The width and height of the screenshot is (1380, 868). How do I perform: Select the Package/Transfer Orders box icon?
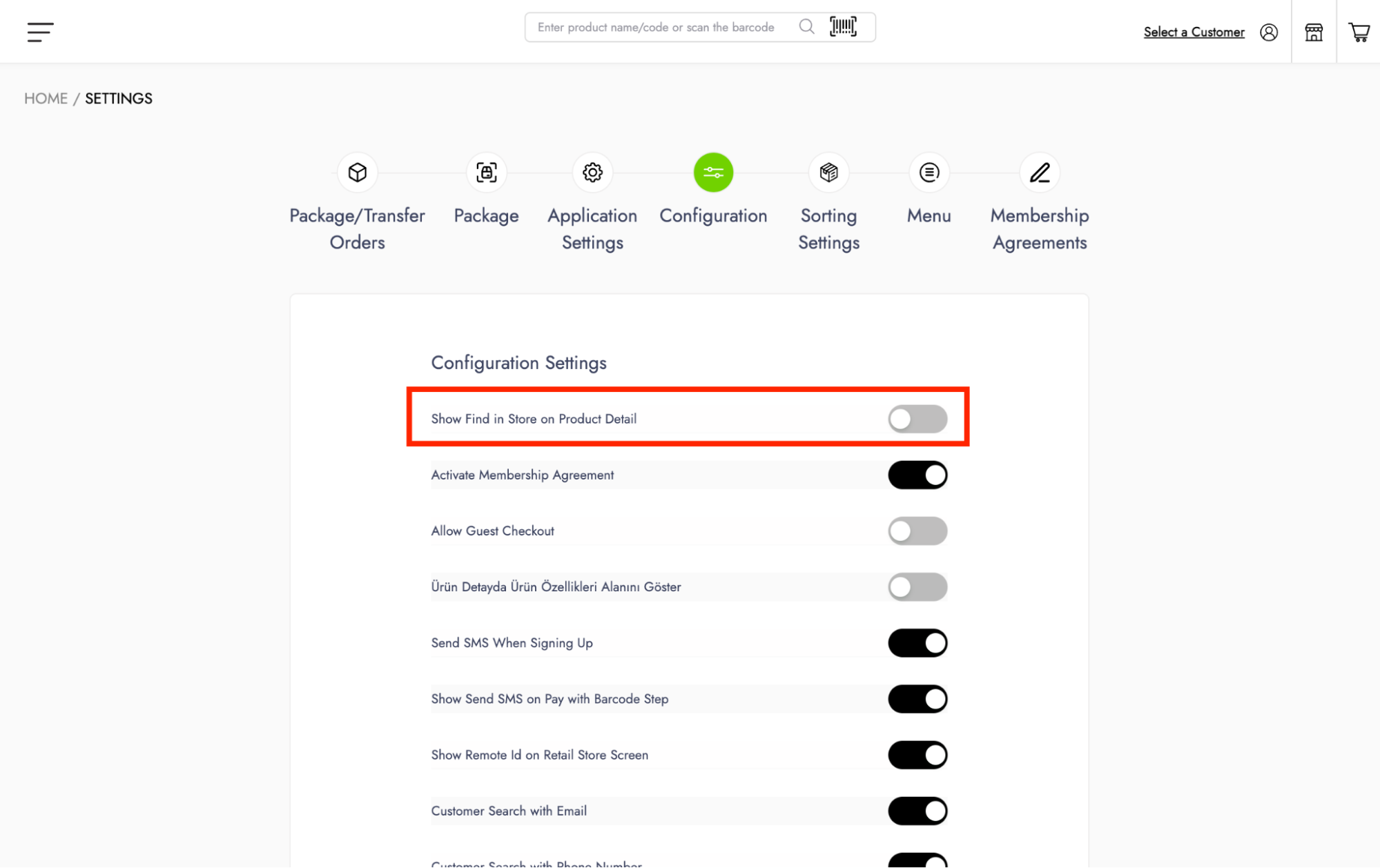[357, 172]
